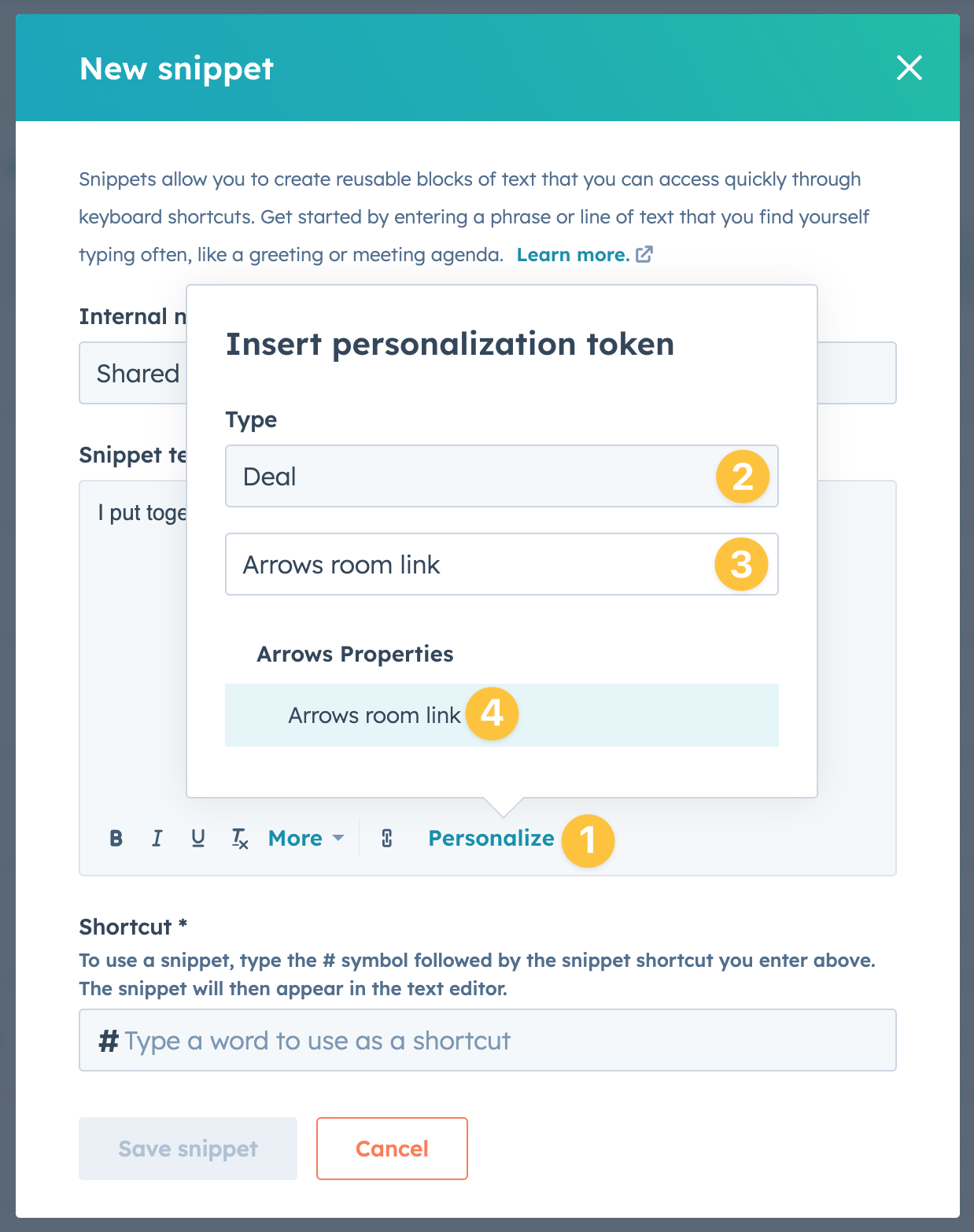Clear text formatting with Tx icon
Viewport: 974px width, 1232px height.
(240, 839)
